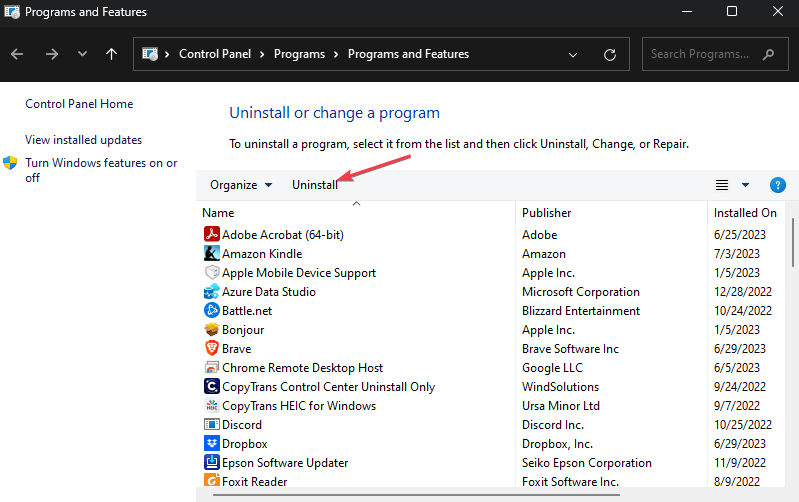Click the search magnifier icon
The height and width of the screenshot is (502, 799).
(x=768, y=54)
